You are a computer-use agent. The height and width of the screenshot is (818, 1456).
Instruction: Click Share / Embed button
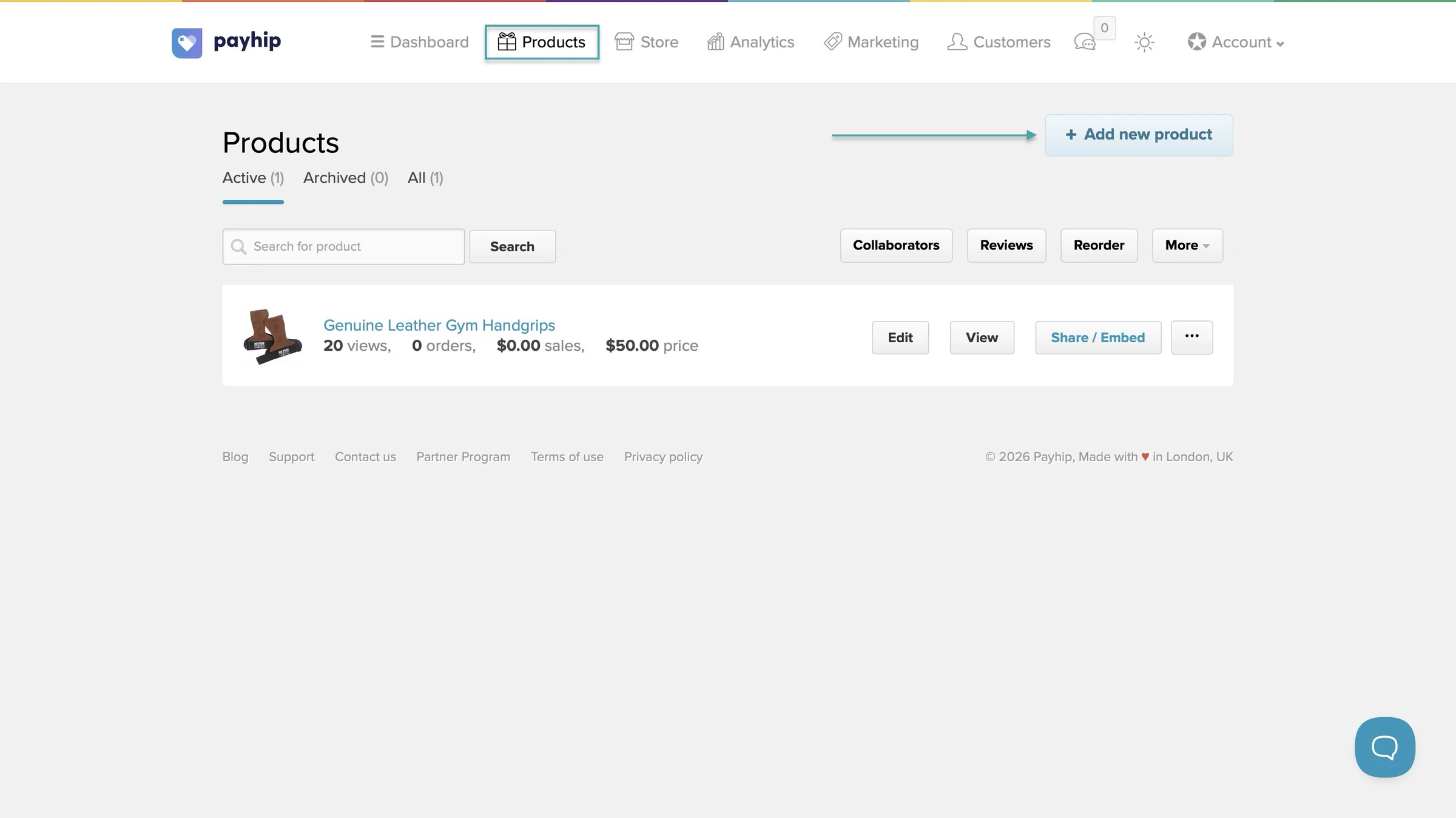1098,337
